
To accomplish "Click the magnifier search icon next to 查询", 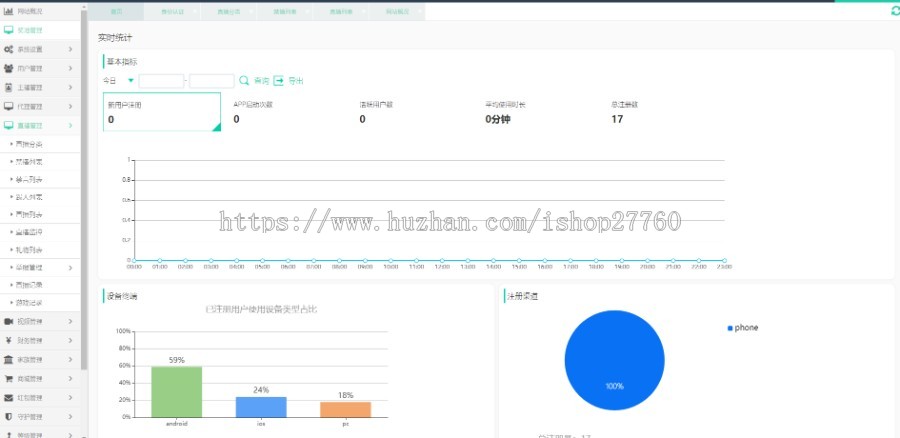I will 244,81.
